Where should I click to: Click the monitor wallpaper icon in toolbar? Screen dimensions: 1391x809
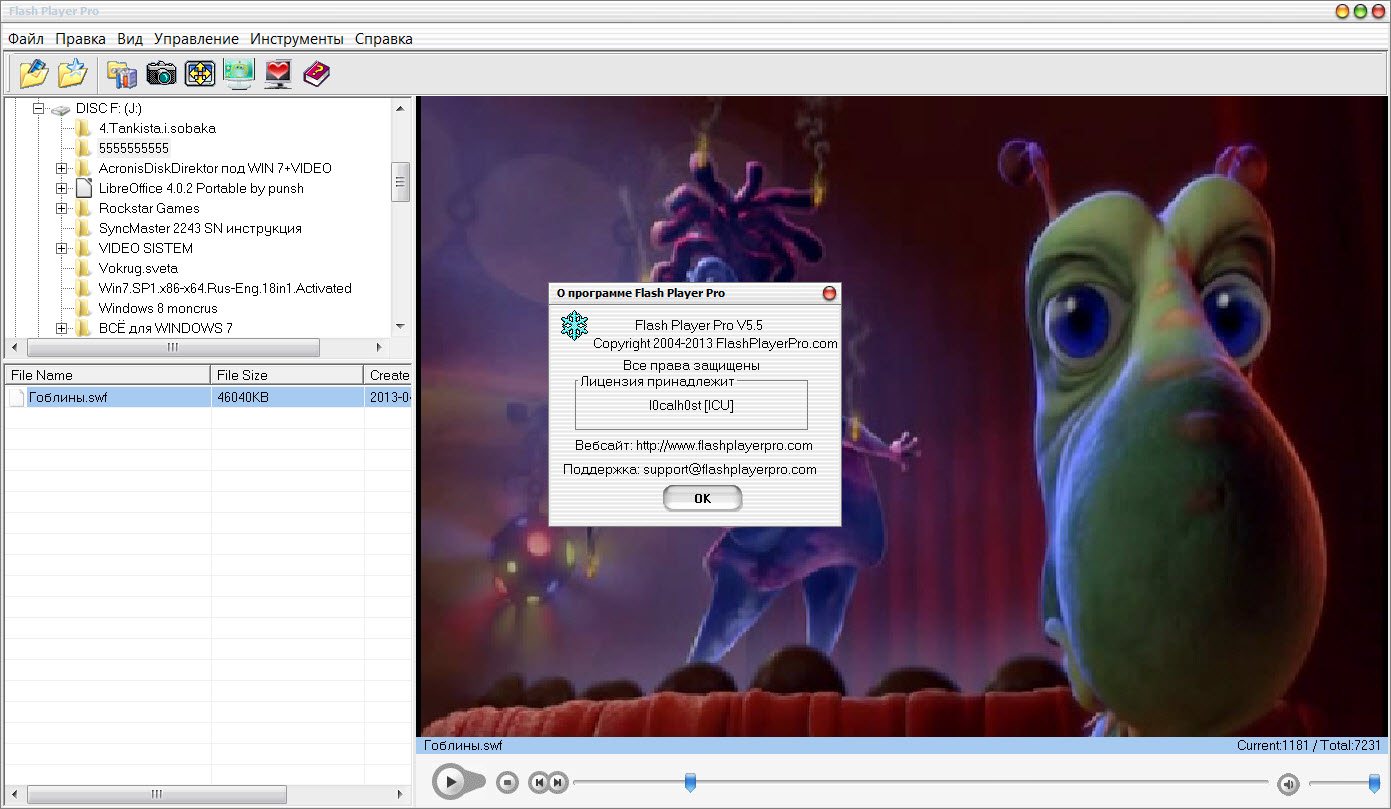coord(239,73)
